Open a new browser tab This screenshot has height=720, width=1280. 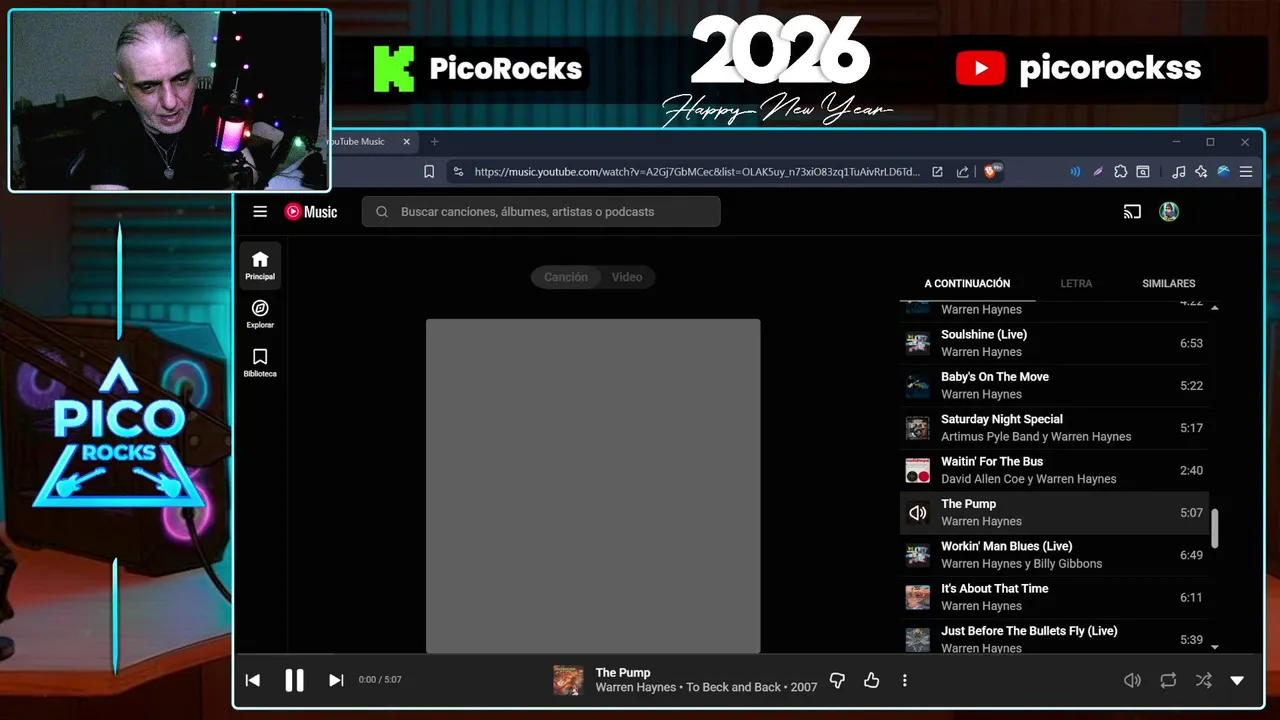(434, 142)
